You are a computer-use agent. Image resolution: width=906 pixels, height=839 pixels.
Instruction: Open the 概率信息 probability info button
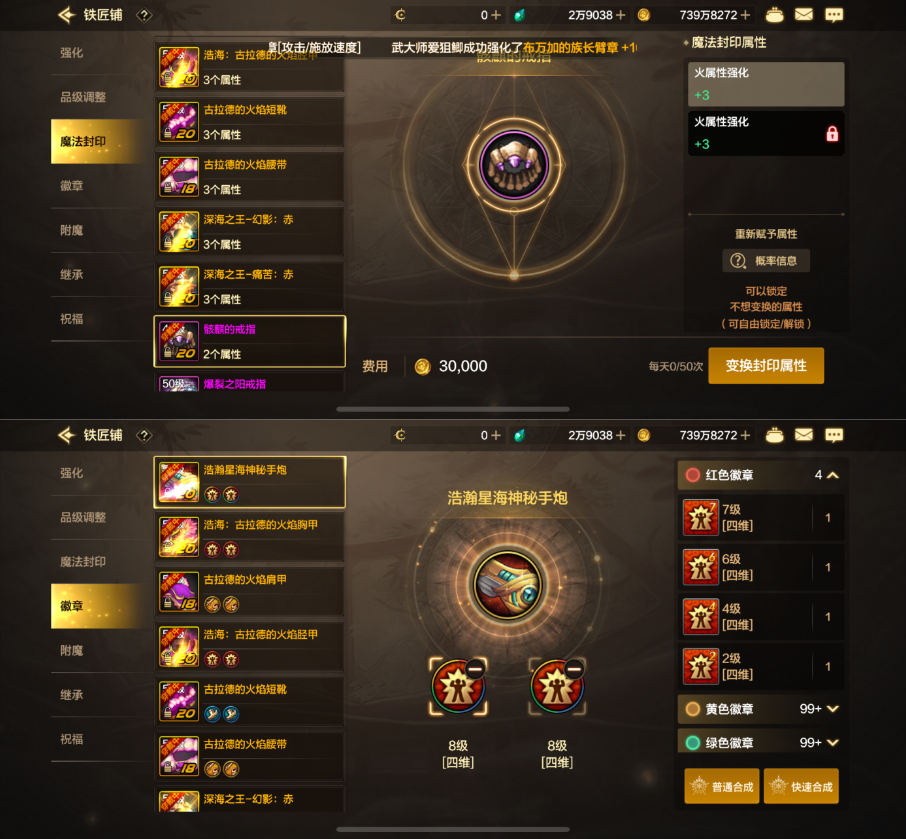[x=766, y=261]
